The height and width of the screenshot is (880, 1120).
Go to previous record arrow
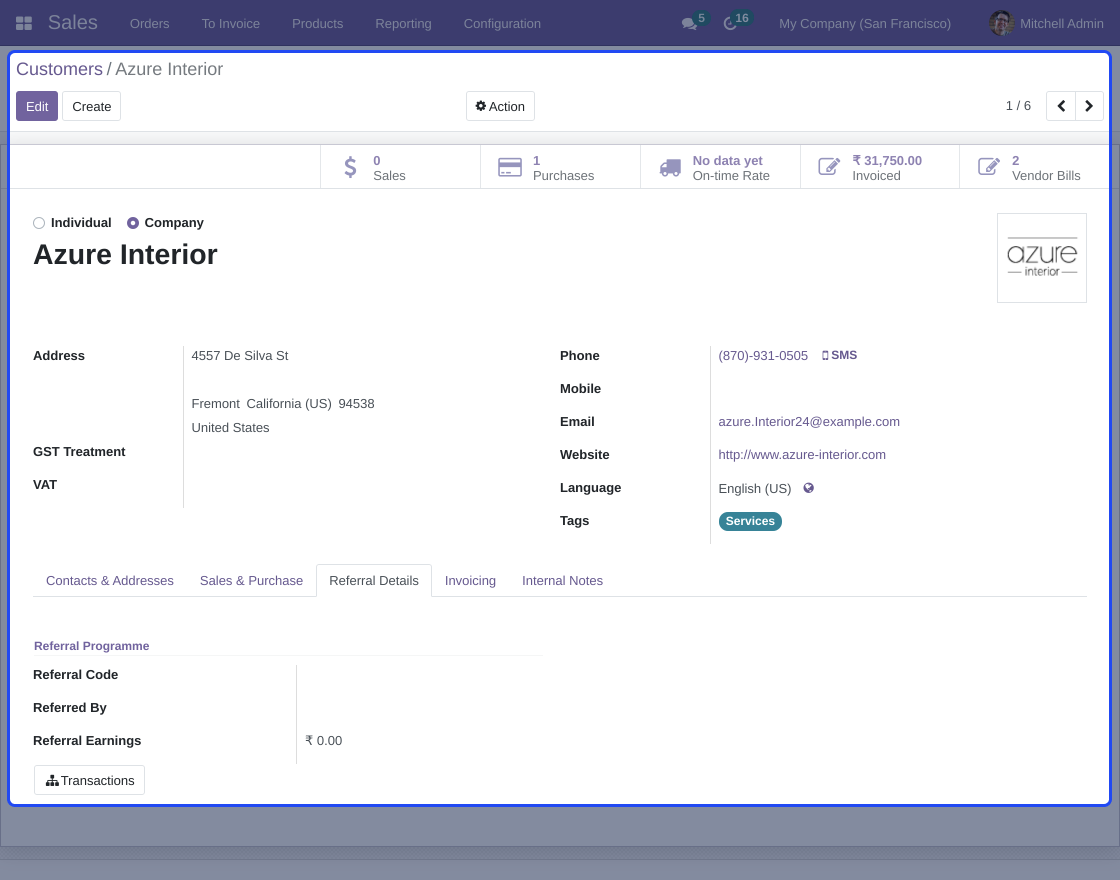point(1061,106)
